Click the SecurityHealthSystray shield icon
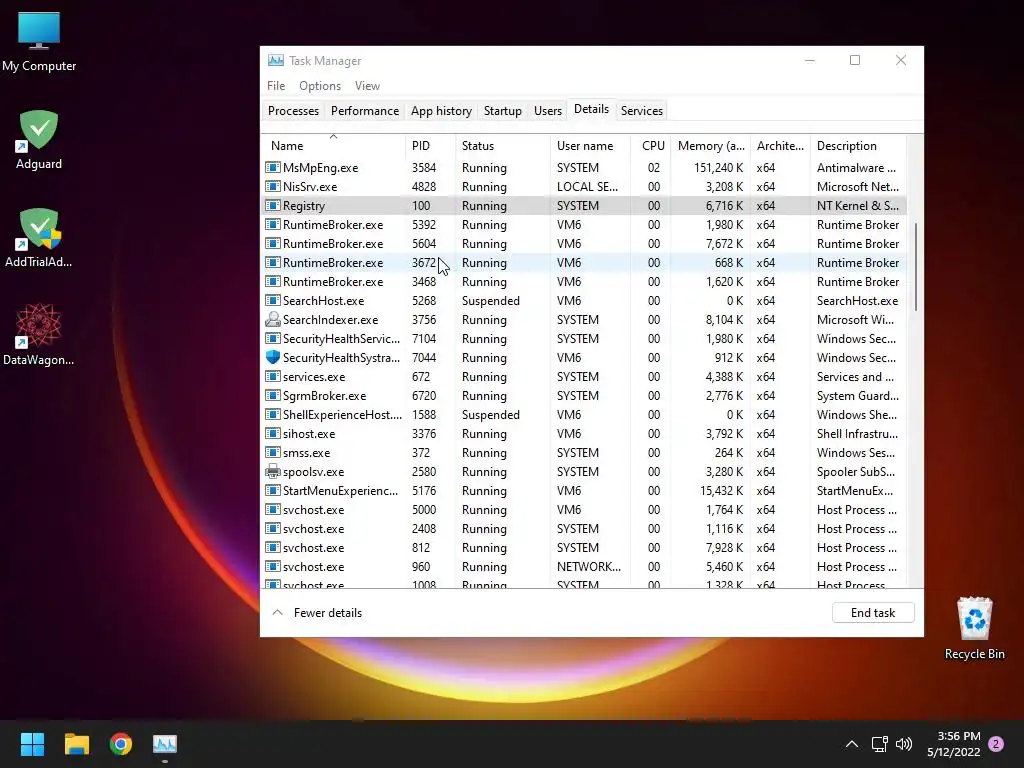The image size is (1024, 768). pyautogui.click(x=272, y=357)
